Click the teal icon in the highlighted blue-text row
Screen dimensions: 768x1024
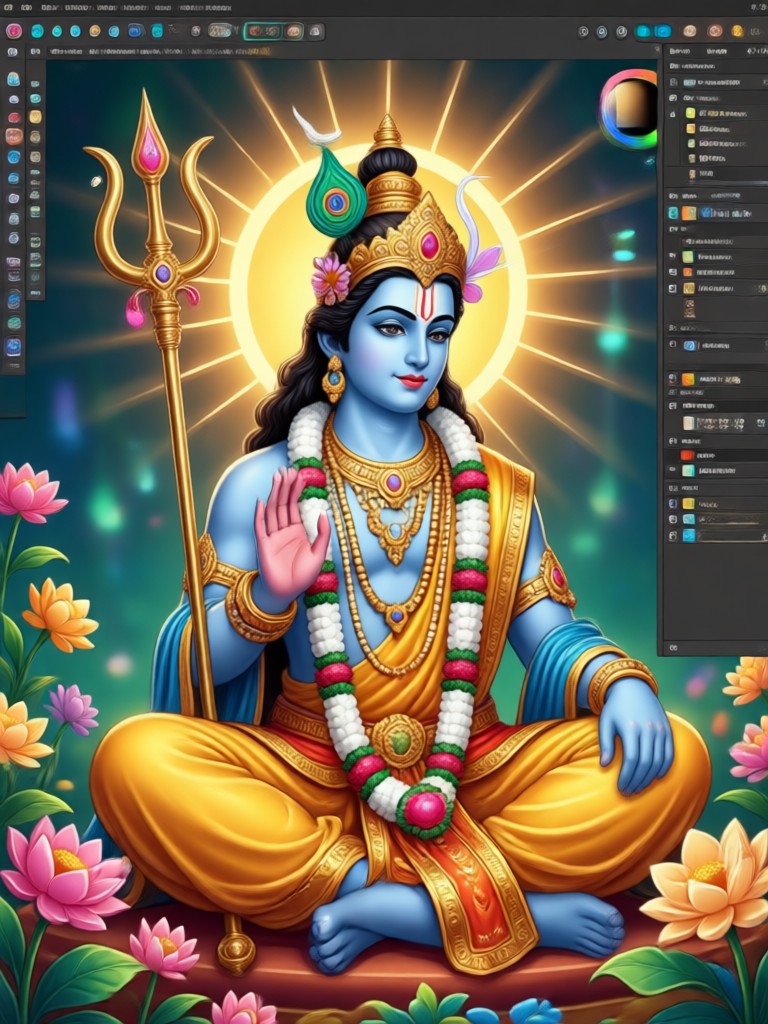673,213
